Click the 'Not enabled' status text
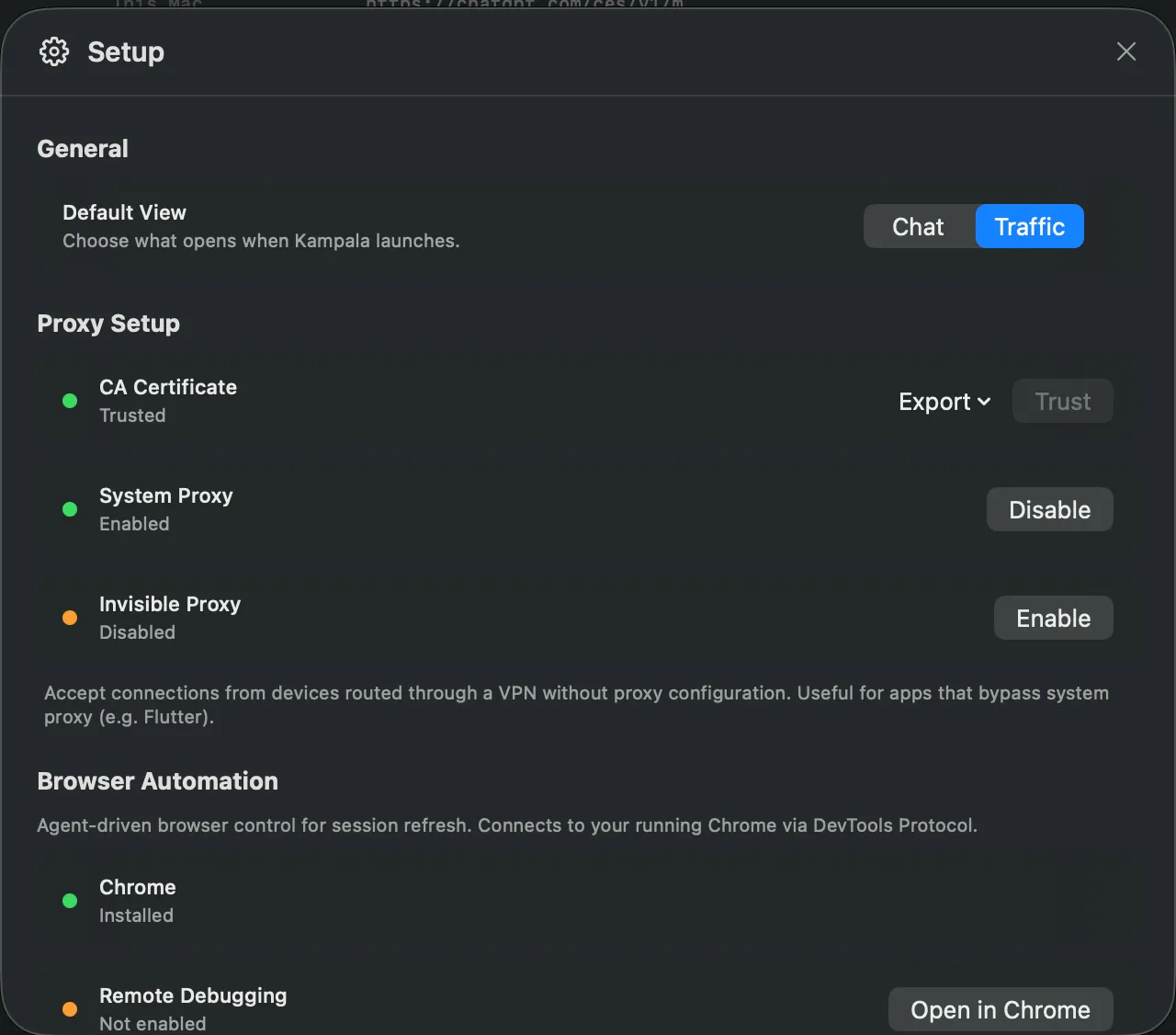This screenshot has width=1176, height=1035. click(153, 1024)
